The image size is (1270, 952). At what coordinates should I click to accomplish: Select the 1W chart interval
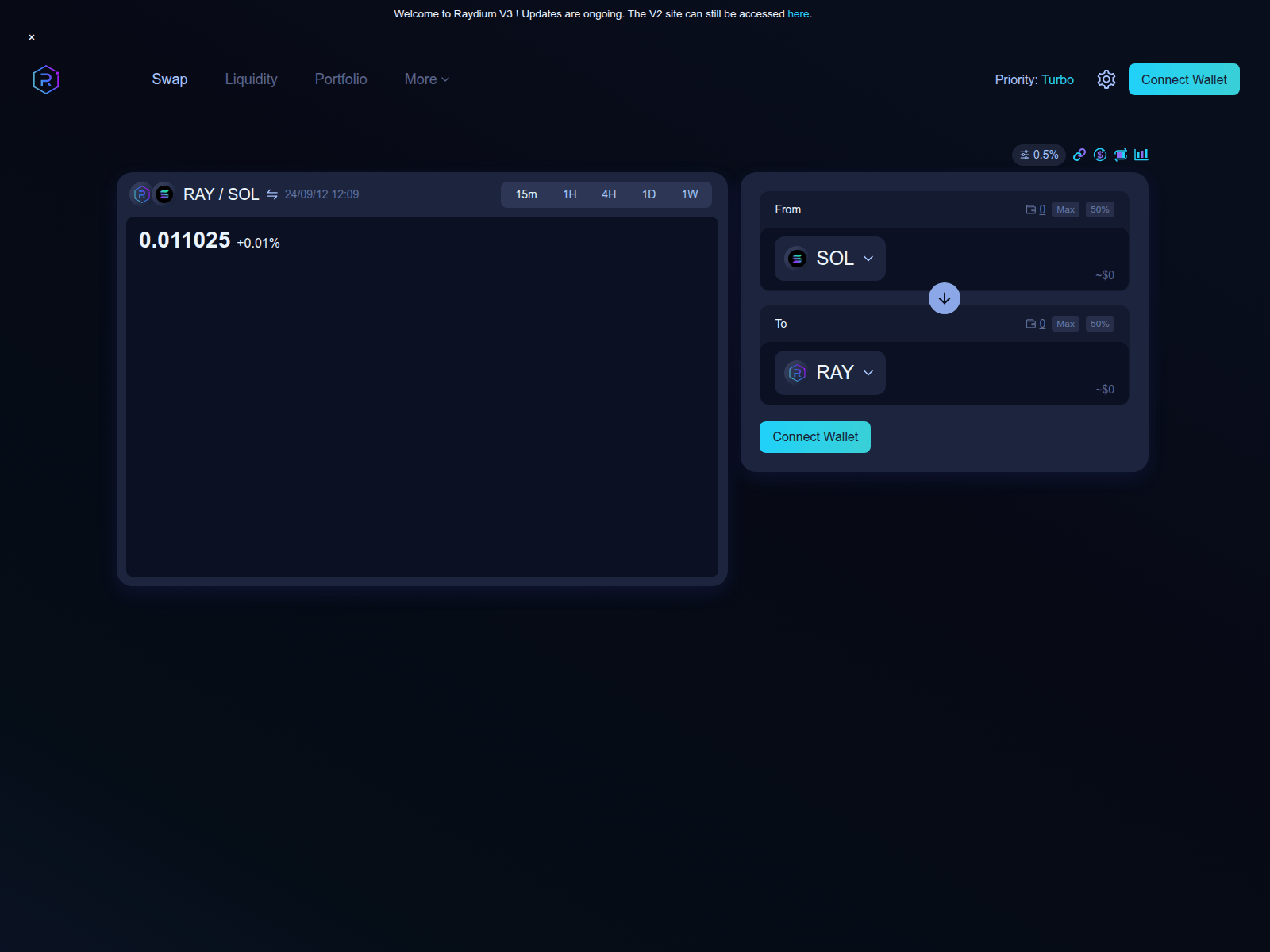[690, 194]
